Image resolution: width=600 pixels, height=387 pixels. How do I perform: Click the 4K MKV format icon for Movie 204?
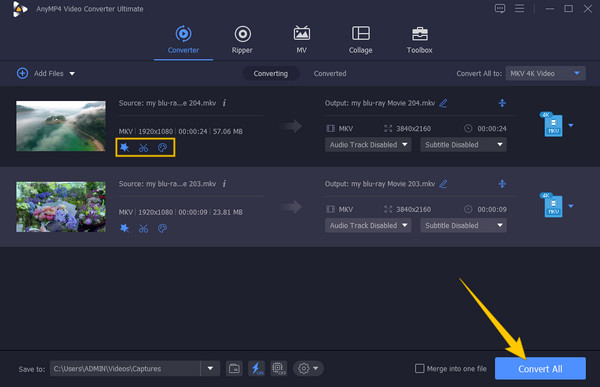pos(551,124)
